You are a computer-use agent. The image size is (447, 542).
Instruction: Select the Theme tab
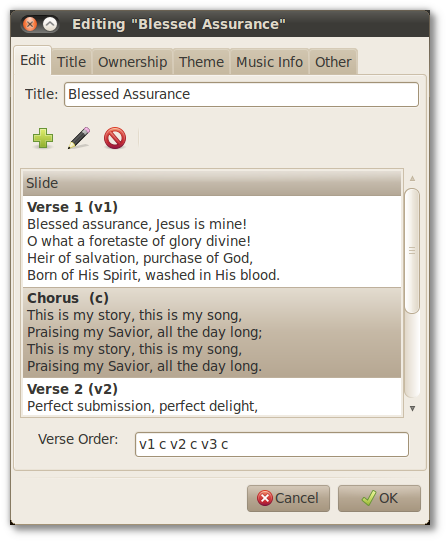(x=202, y=62)
